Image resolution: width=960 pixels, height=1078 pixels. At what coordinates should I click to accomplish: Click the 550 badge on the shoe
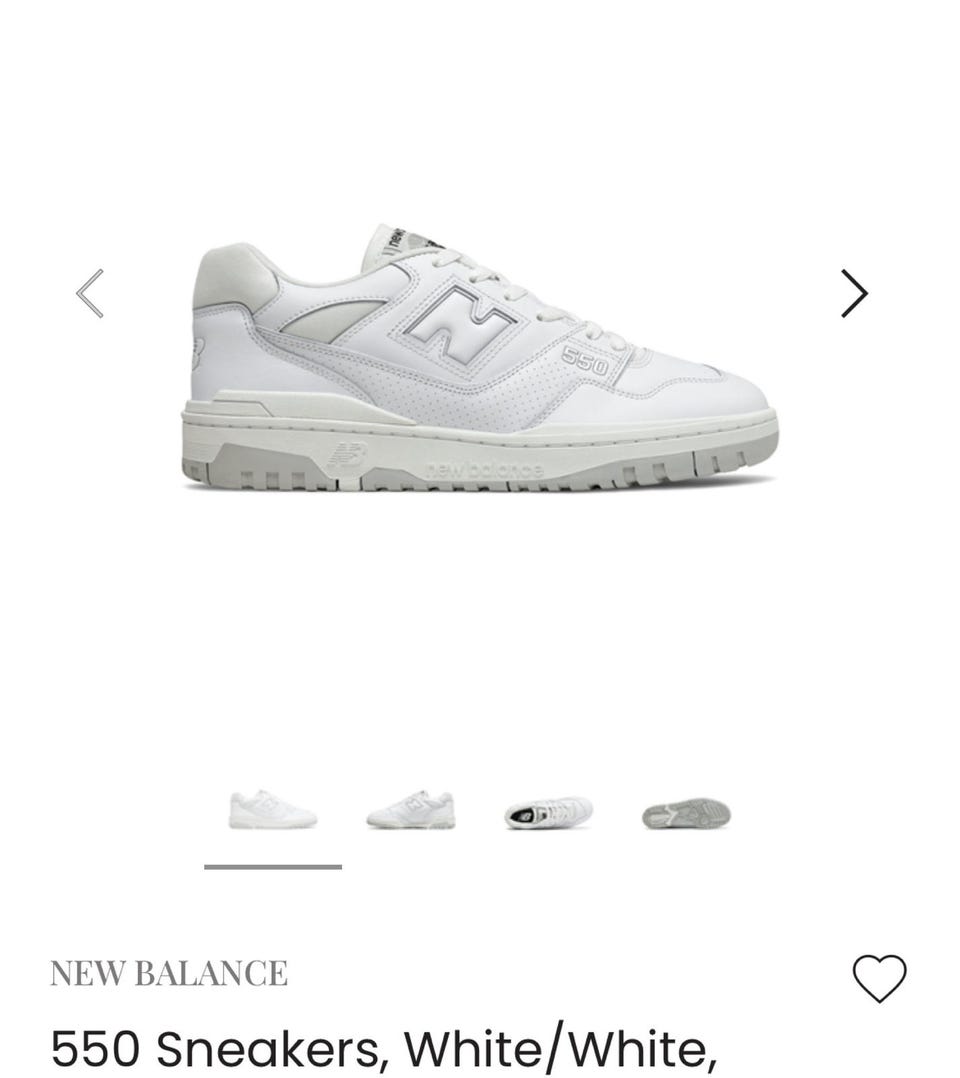[585, 361]
